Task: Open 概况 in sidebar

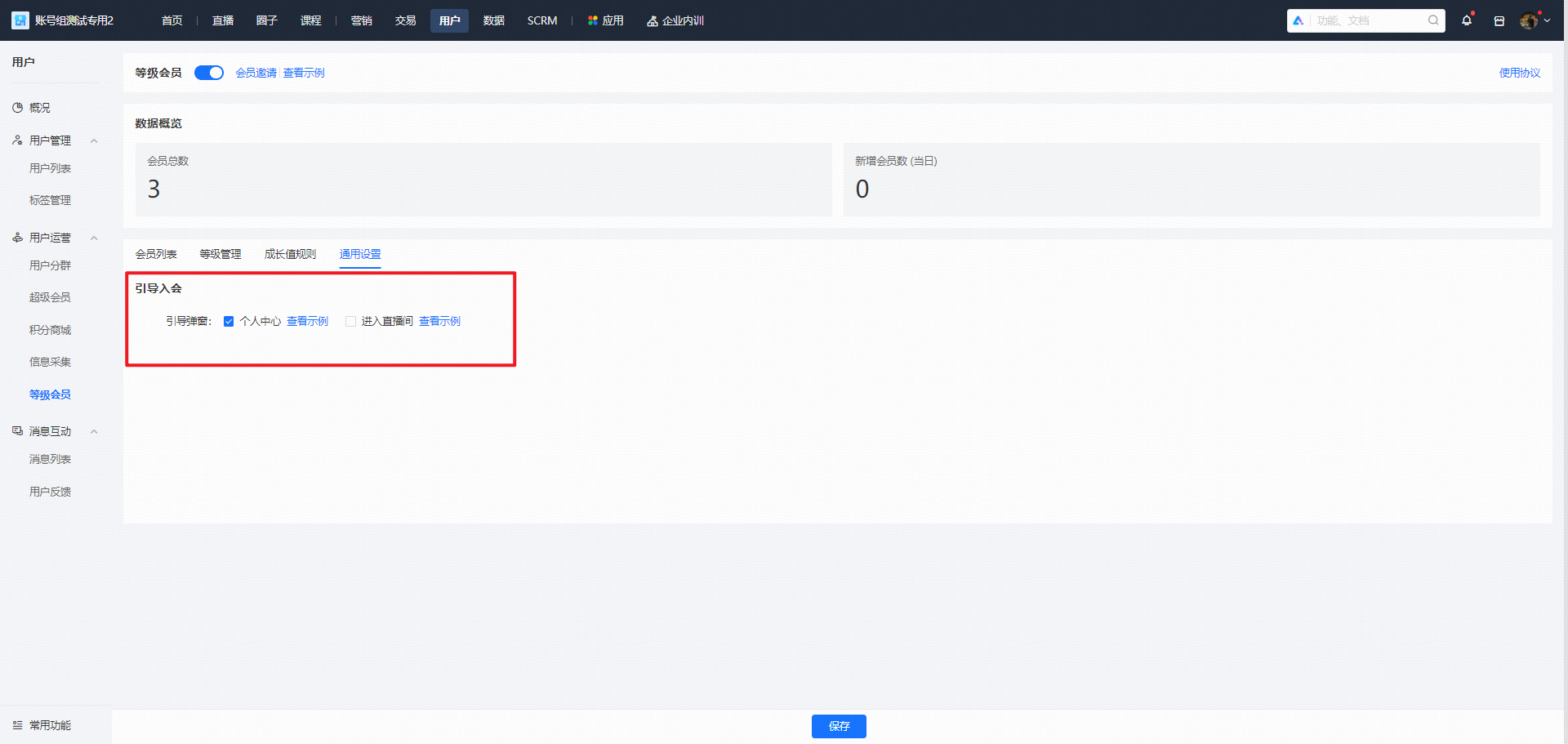Action: [39, 108]
